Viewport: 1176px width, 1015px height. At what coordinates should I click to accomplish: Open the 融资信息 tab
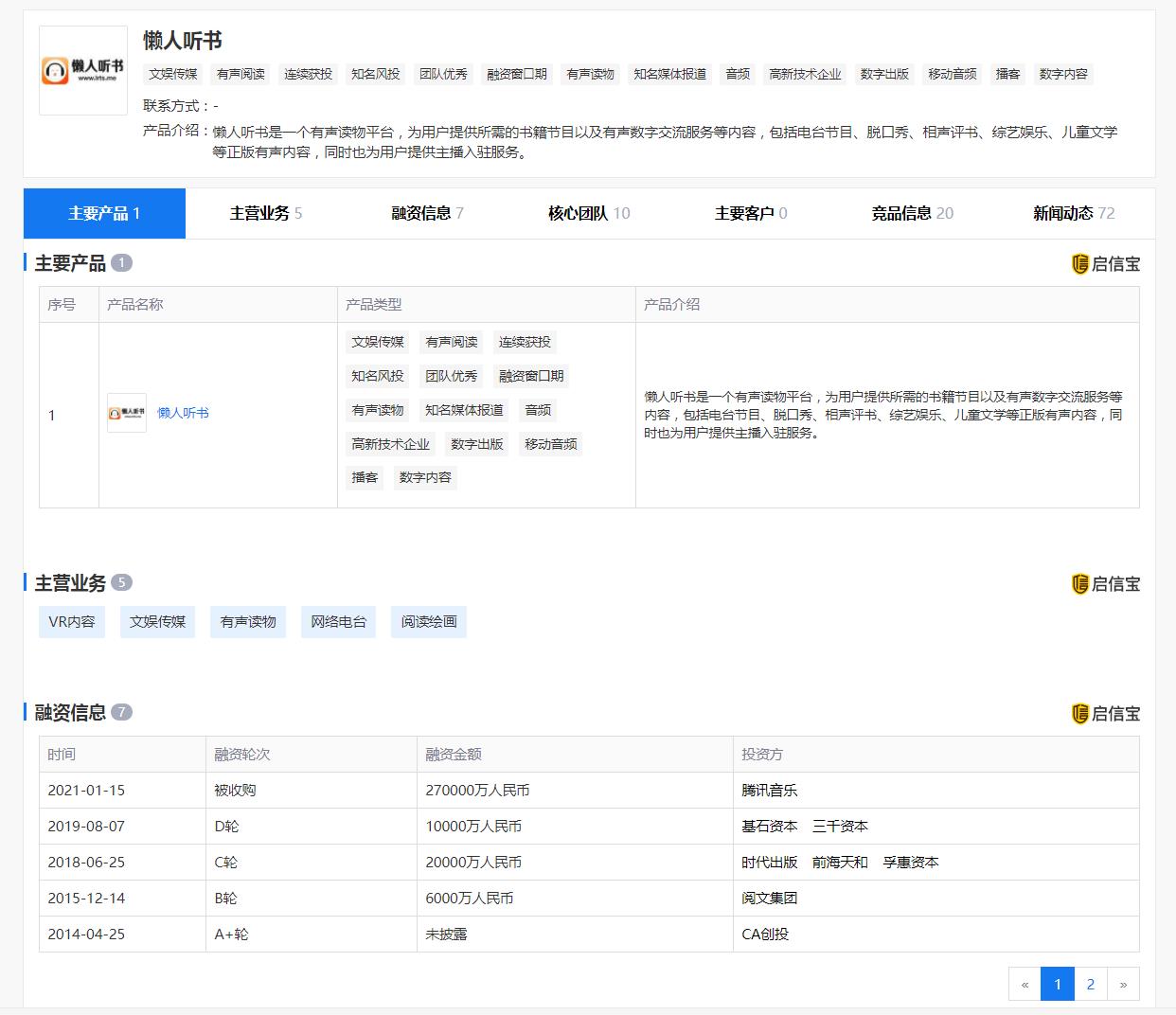pos(427,213)
